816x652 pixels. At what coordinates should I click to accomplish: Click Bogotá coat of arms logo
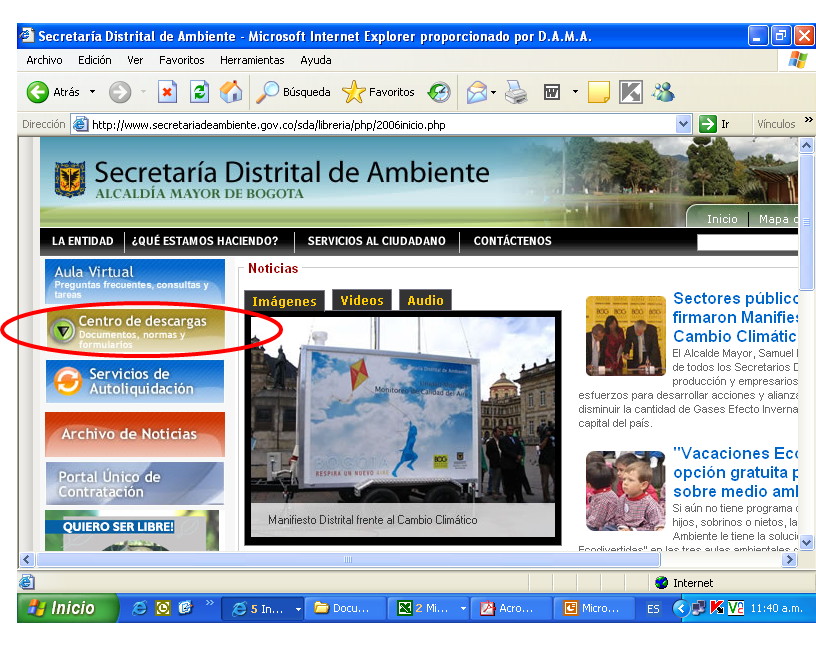[x=70, y=180]
